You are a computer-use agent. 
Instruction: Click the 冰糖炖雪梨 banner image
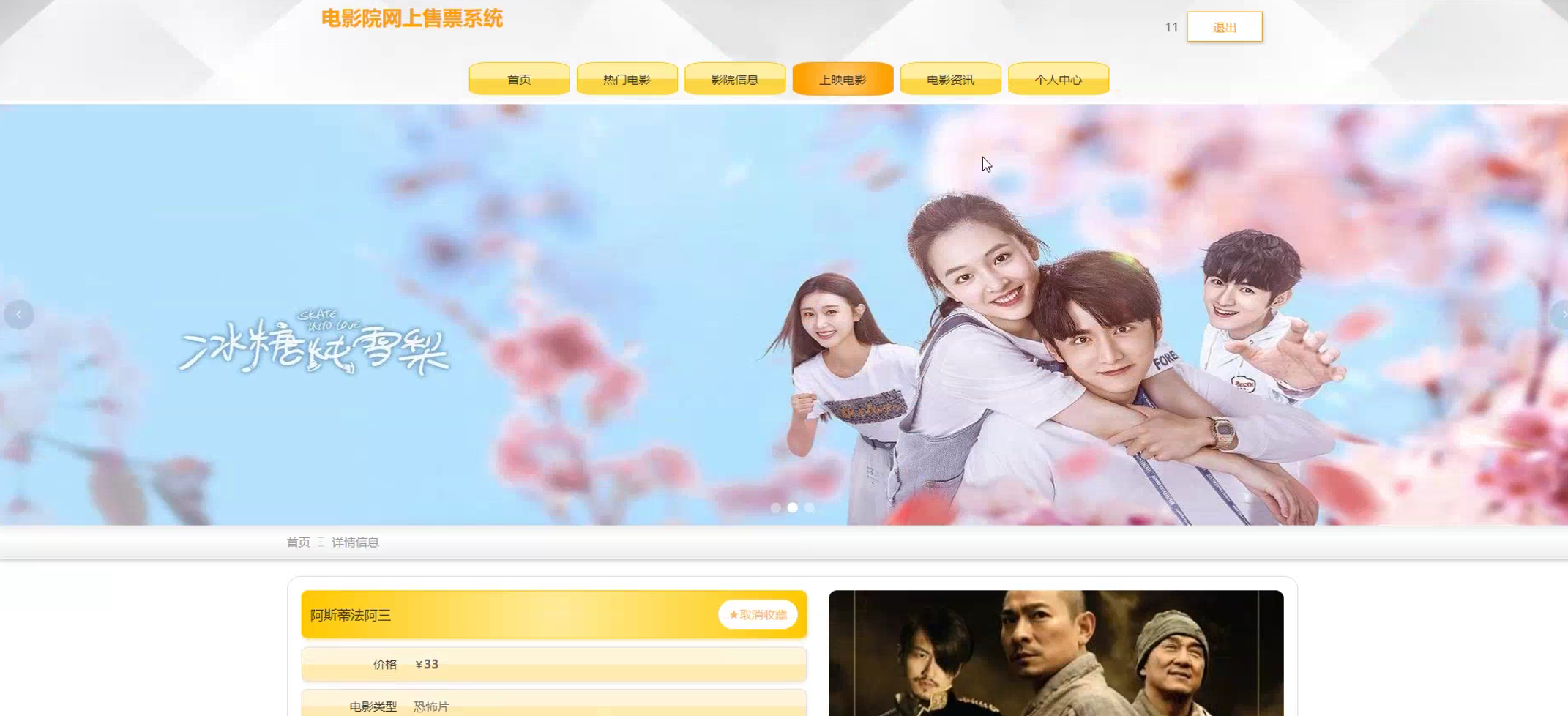[x=784, y=315]
